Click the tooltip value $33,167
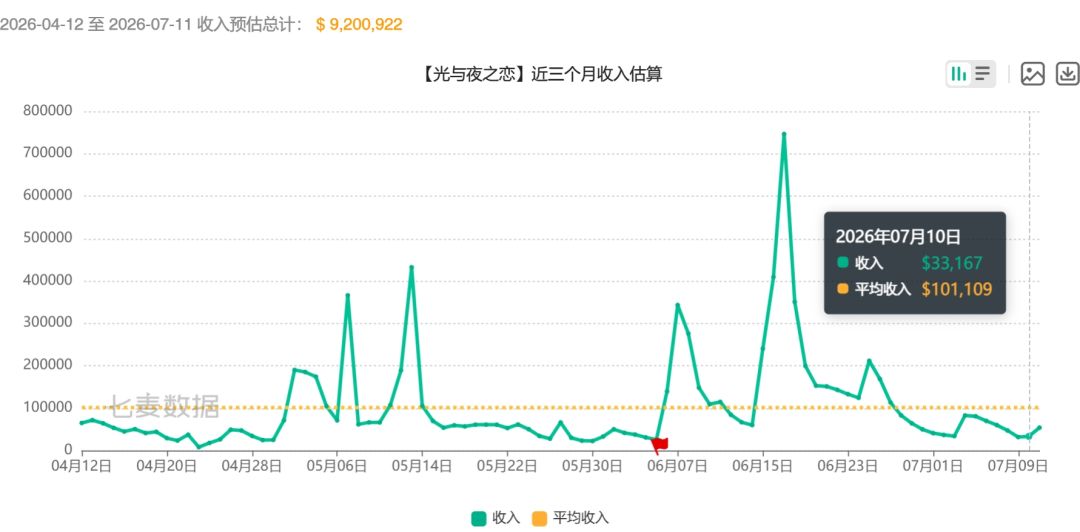 point(952,263)
